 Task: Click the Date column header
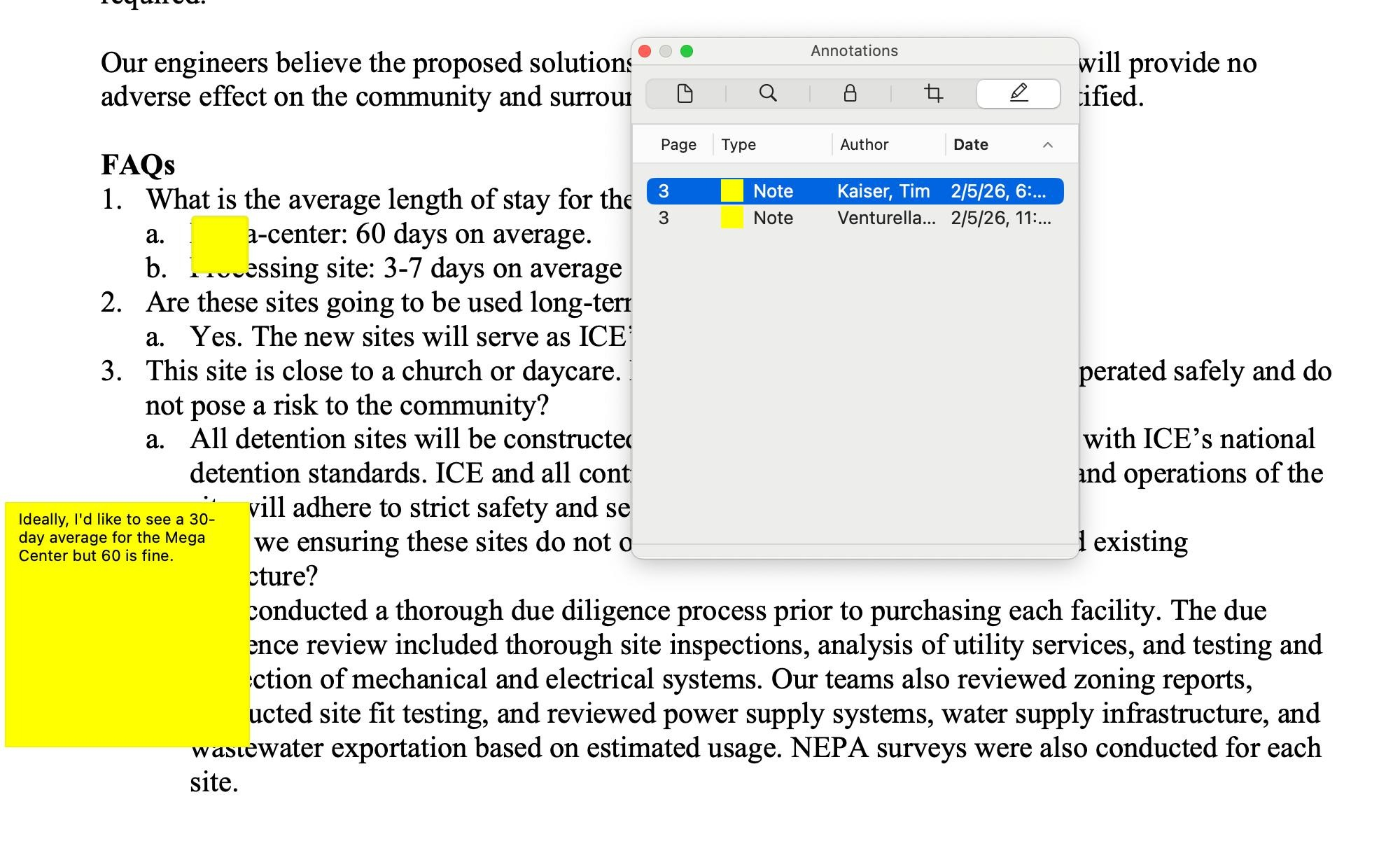point(971,145)
